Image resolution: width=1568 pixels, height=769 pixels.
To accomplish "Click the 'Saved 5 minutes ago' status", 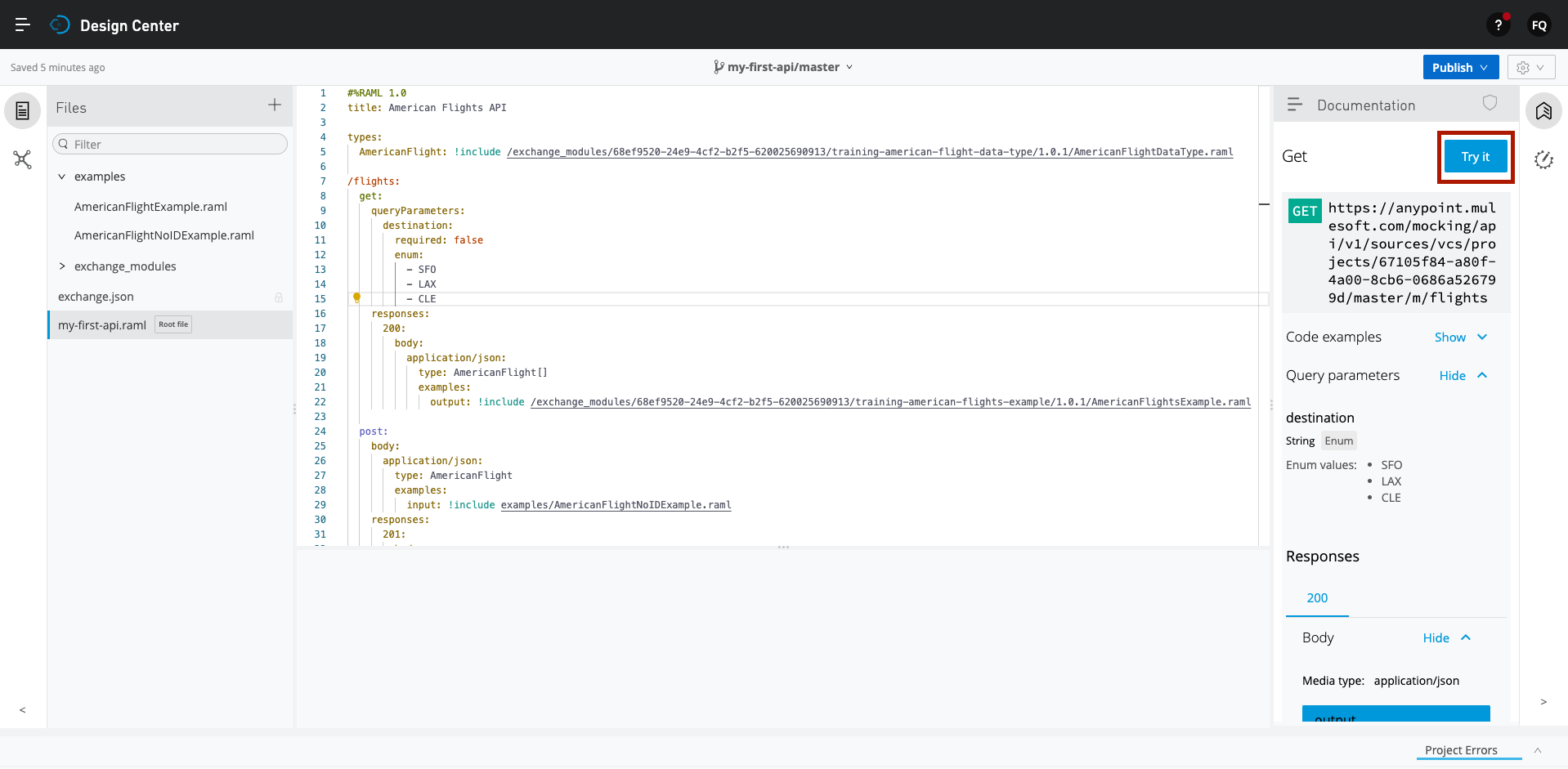I will click(x=57, y=68).
